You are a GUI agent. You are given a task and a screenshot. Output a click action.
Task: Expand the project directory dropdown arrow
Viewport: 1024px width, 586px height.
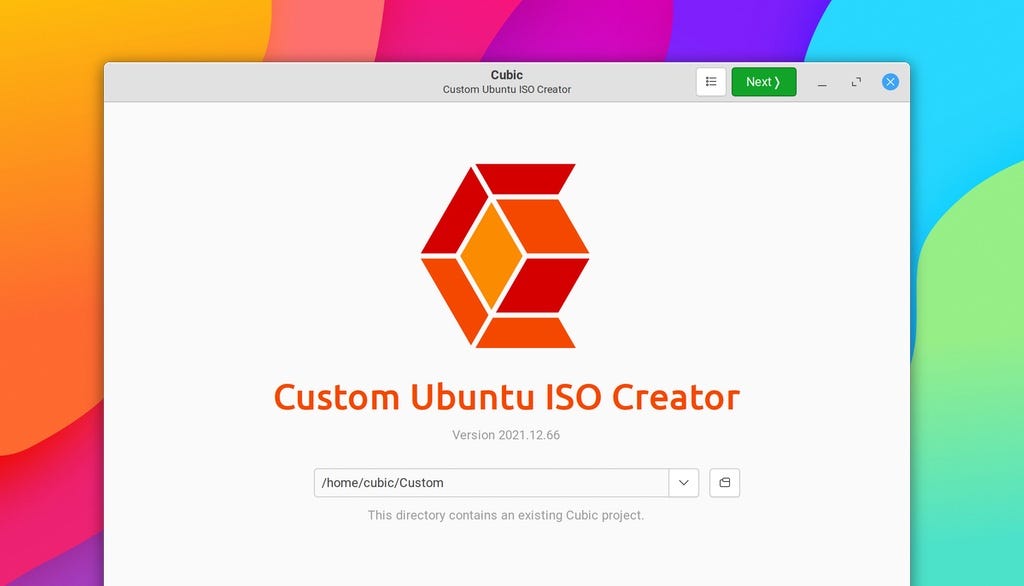[684, 483]
